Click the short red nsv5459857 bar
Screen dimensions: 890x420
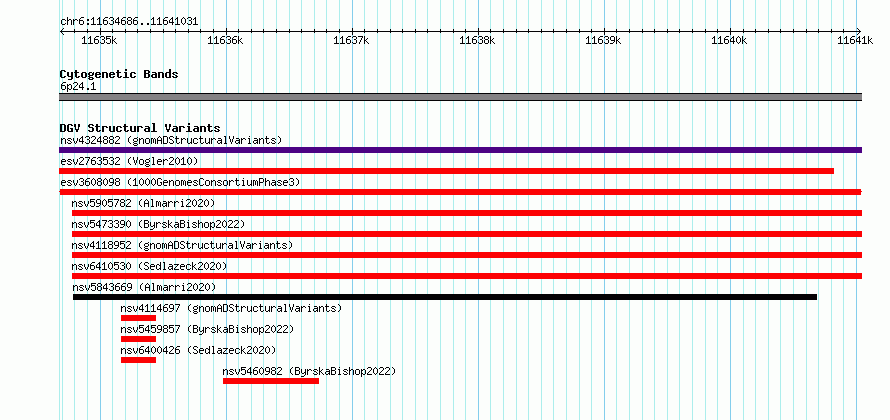(x=138, y=339)
